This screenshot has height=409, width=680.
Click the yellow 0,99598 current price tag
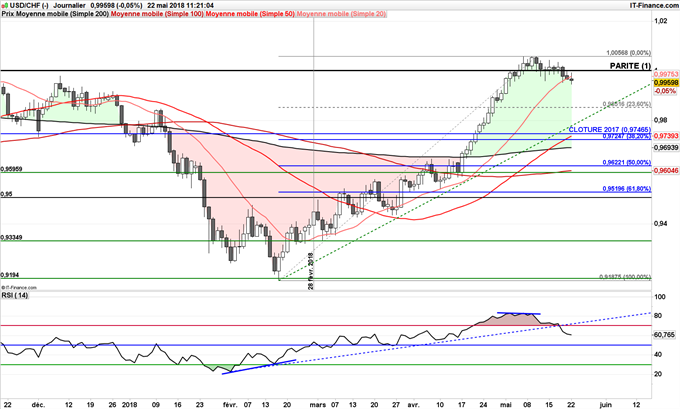click(x=666, y=83)
